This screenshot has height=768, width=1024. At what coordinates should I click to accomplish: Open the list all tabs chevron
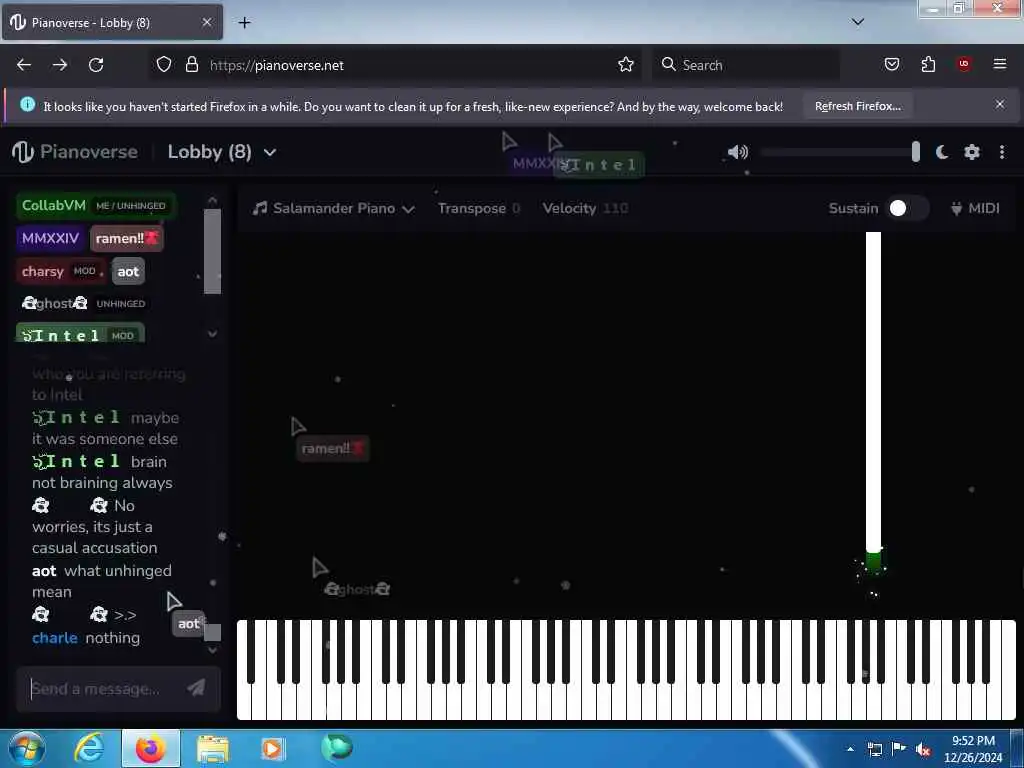pos(858,22)
